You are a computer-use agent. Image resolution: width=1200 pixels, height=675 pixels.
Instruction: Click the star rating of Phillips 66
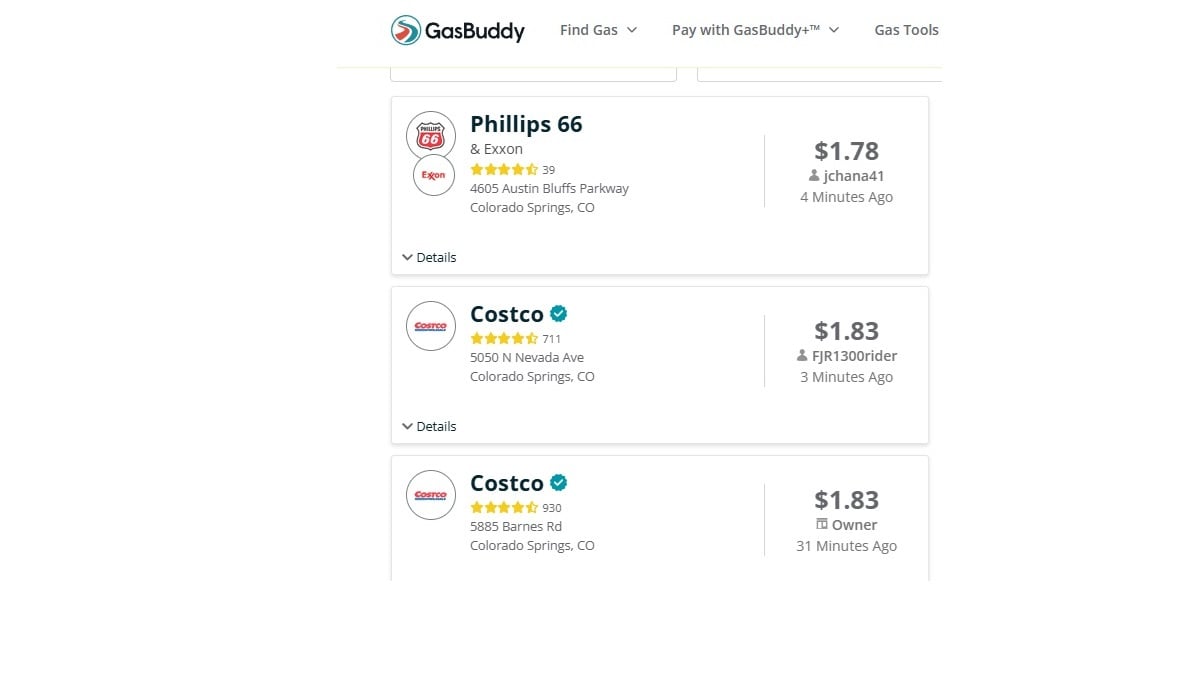504,170
